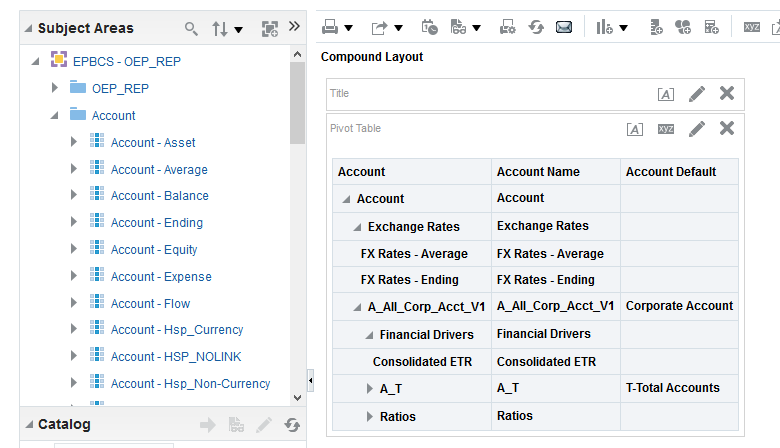Viewport: 780px width, 448px height.
Task: Collapse Exchange Rates row in pivot table
Action: click(x=358, y=227)
